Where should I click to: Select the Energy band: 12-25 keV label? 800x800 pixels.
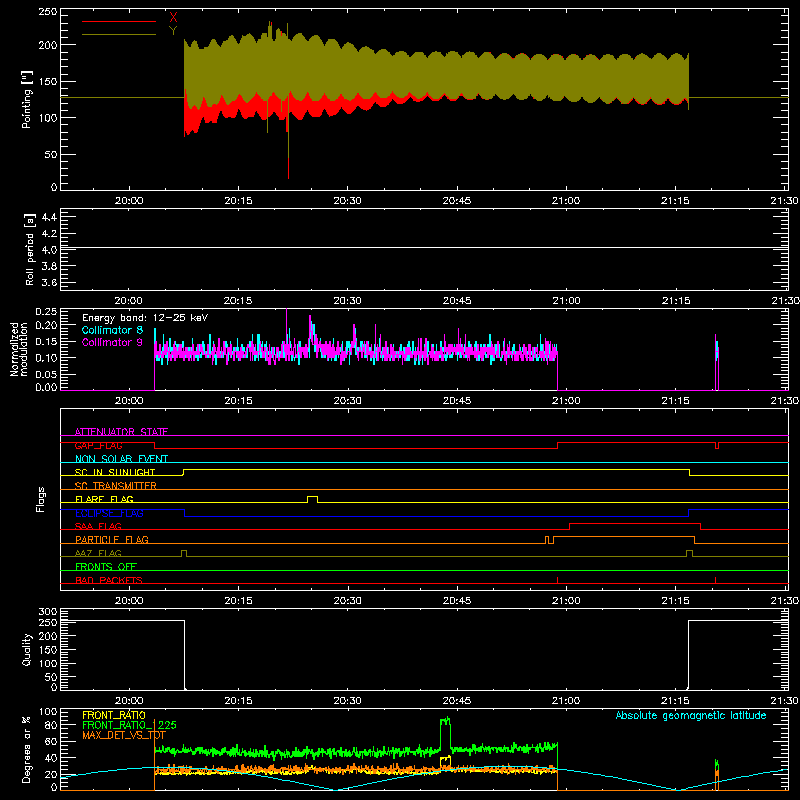145,318
